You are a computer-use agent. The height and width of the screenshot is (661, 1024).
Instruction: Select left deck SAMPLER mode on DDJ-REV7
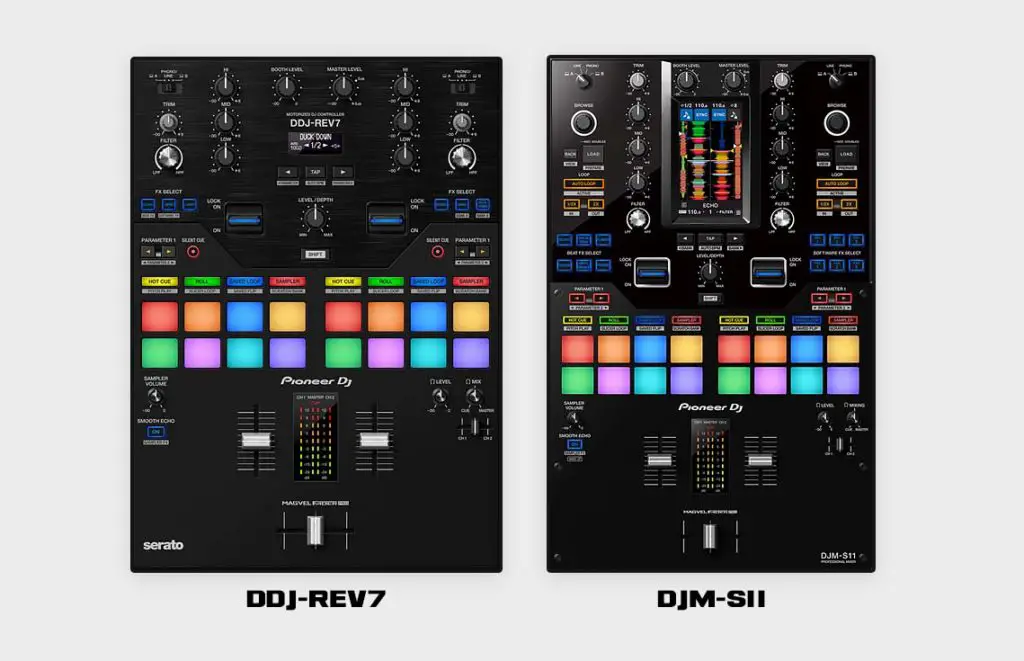[x=287, y=282]
